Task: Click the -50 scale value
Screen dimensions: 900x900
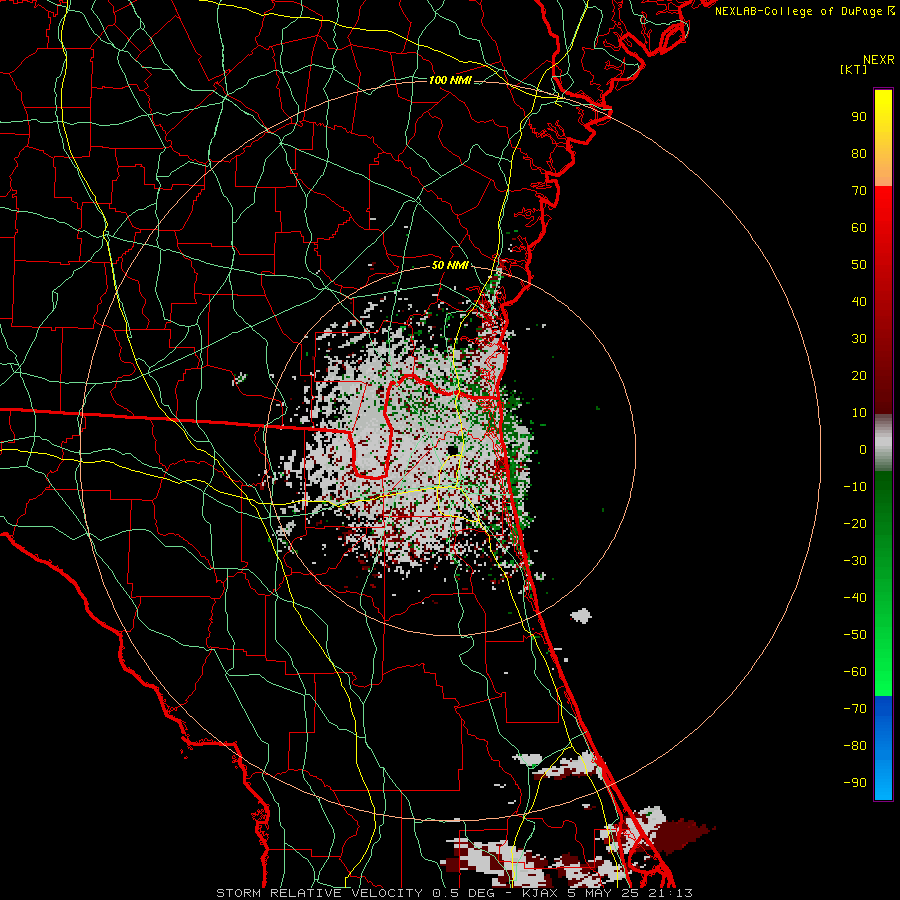Action: click(855, 635)
